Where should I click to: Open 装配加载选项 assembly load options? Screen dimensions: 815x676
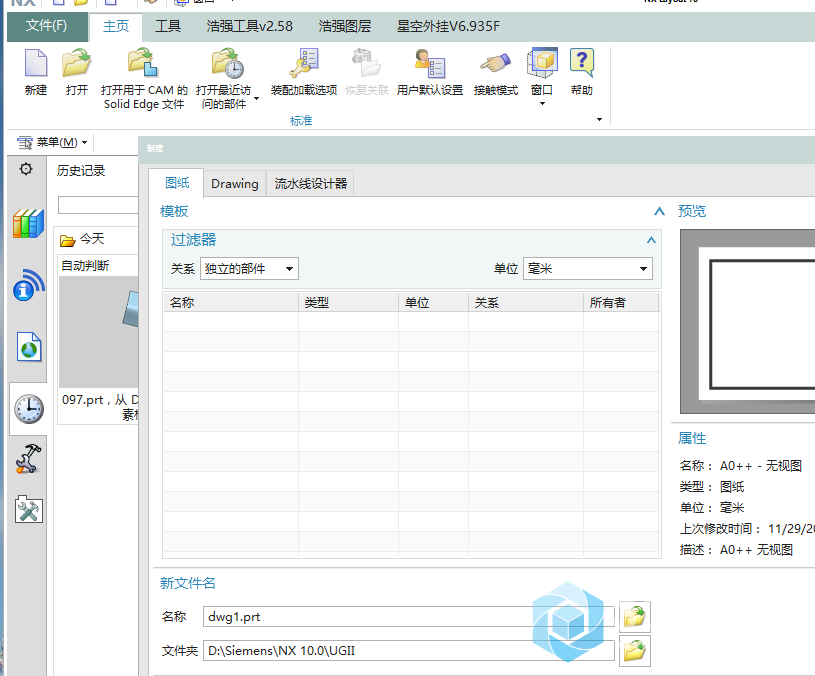[304, 63]
